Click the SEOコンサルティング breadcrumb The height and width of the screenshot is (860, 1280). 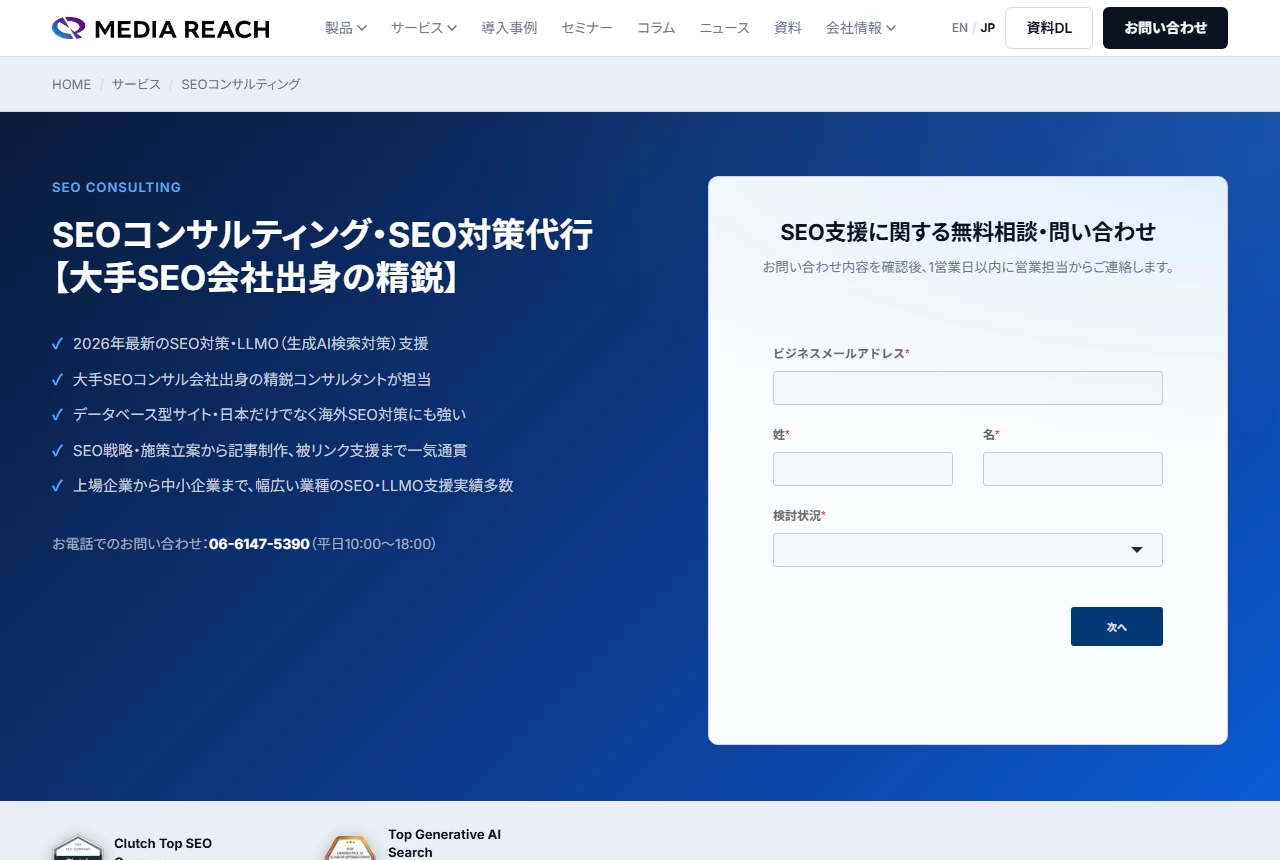(241, 84)
